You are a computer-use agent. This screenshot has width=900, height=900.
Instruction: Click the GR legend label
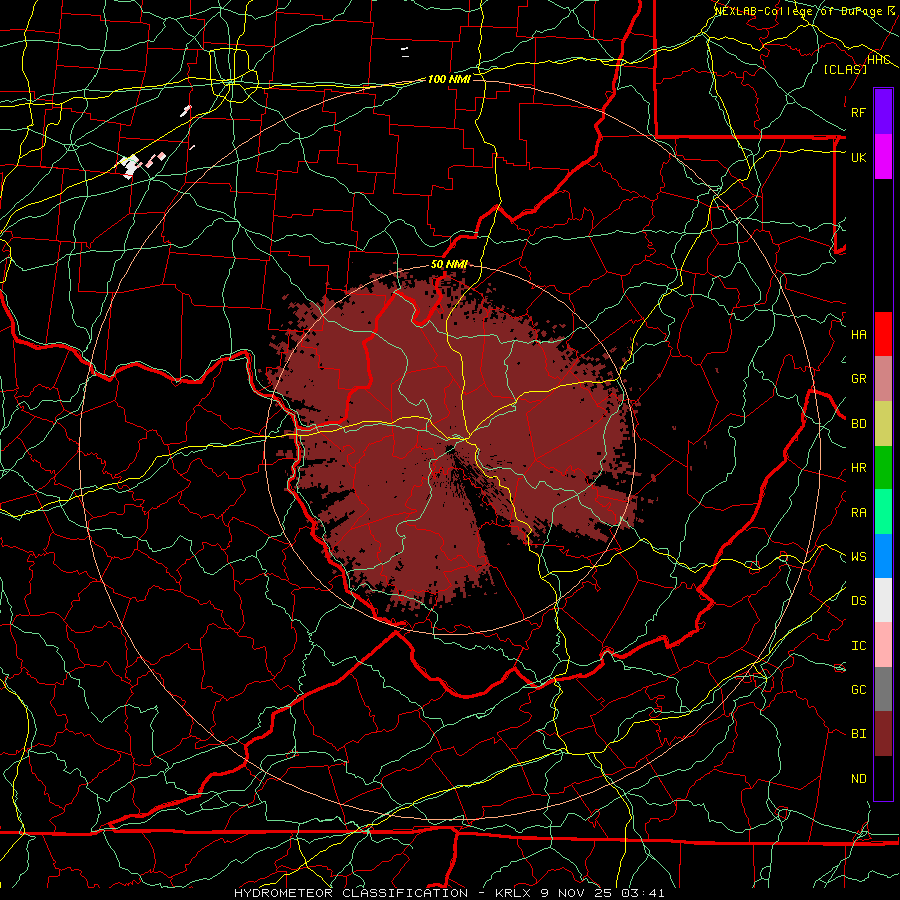point(858,379)
